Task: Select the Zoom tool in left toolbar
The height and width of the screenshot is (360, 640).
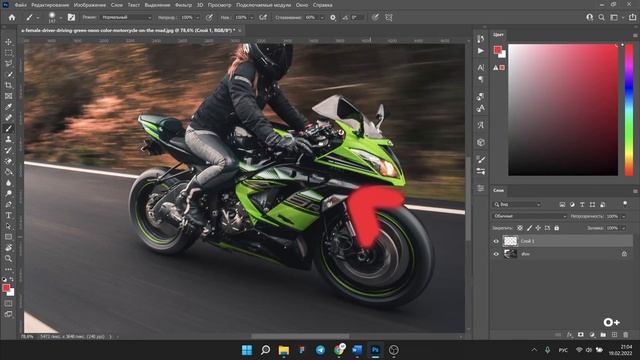Action: (8, 258)
